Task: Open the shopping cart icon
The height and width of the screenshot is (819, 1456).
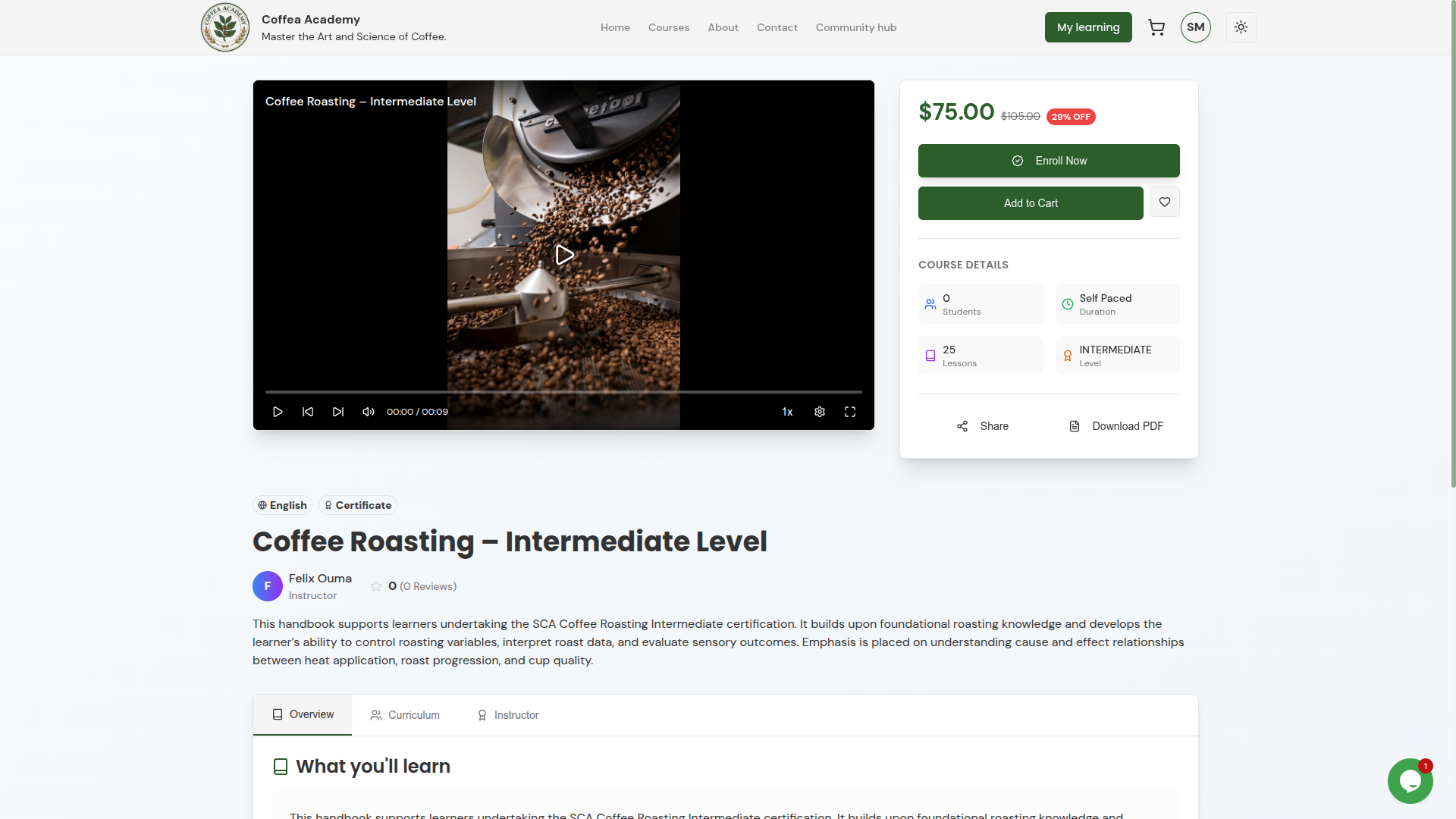Action: pyautogui.click(x=1156, y=27)
